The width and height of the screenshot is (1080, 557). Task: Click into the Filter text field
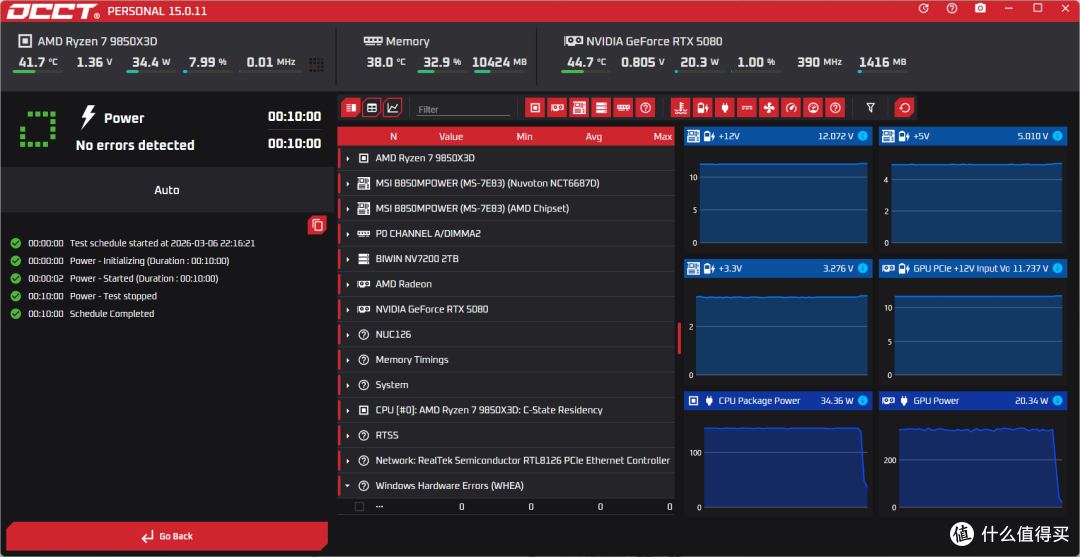point(464,109)
